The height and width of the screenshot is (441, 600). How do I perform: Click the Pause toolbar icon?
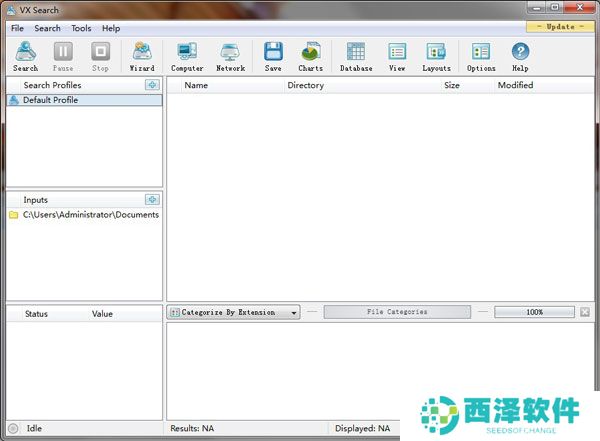click(63, 56)
